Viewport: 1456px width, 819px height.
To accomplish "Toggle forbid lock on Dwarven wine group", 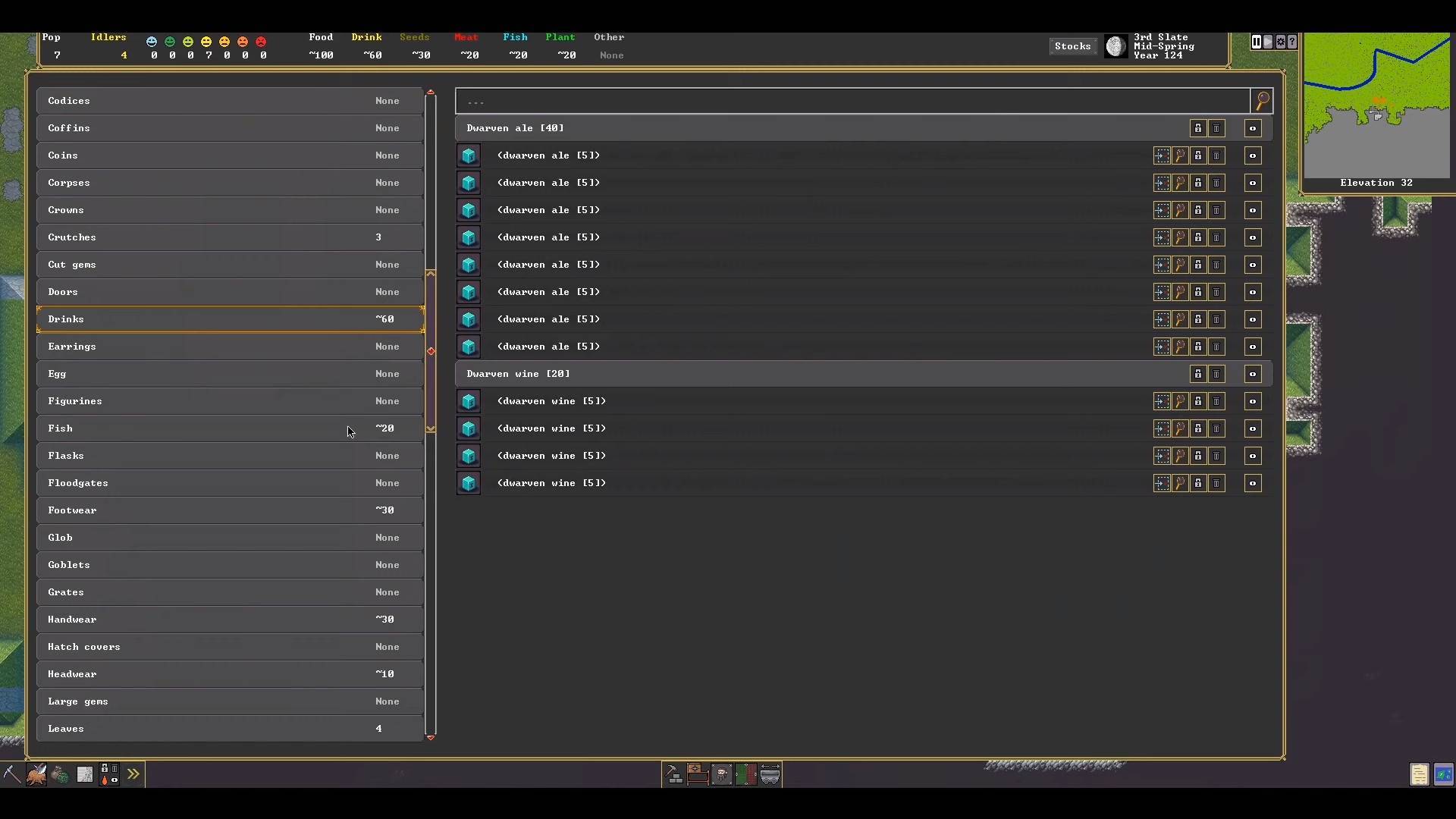I will point(1198,374).
